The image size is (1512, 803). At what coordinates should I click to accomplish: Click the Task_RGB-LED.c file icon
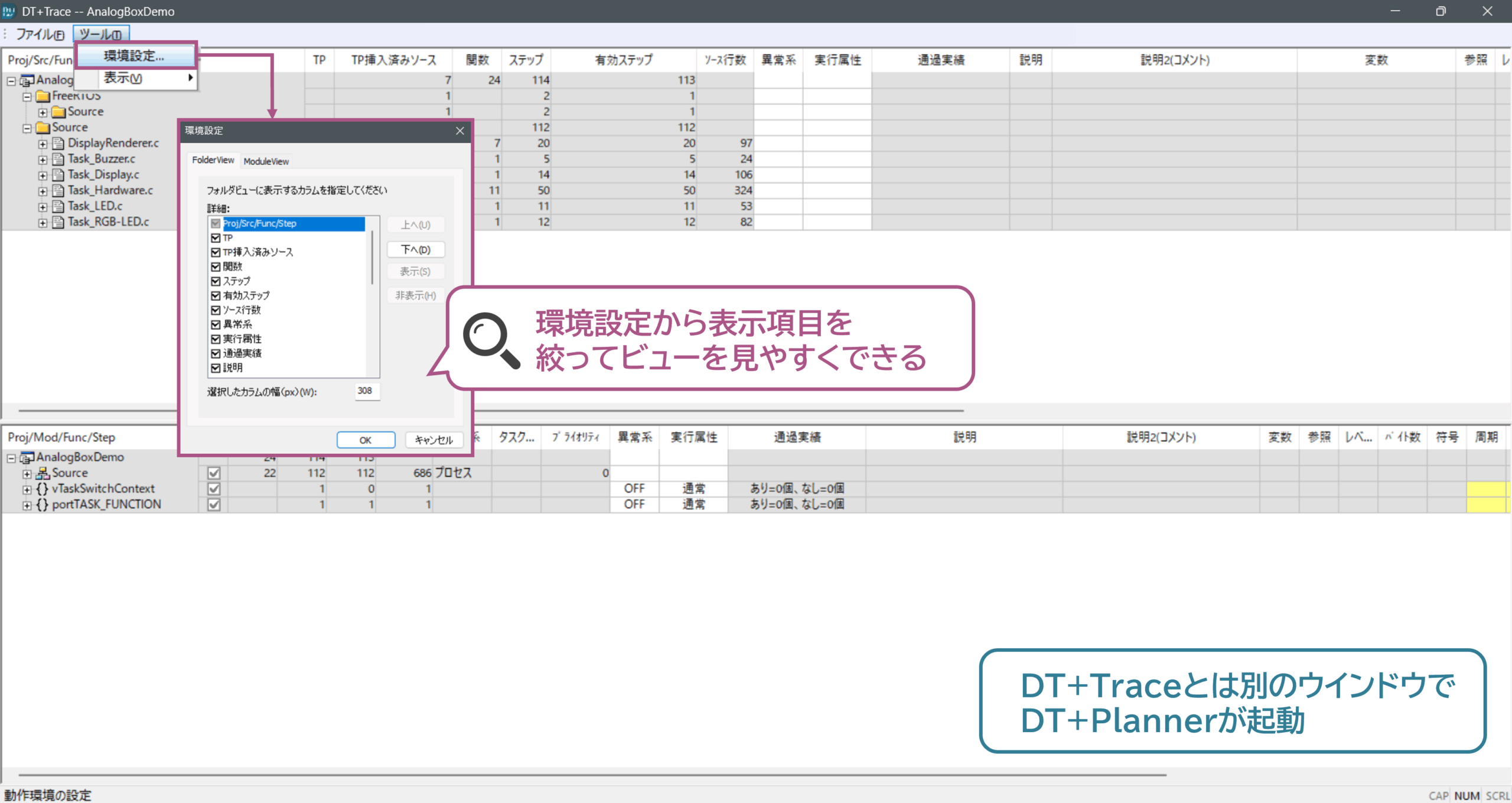point(58,222)
